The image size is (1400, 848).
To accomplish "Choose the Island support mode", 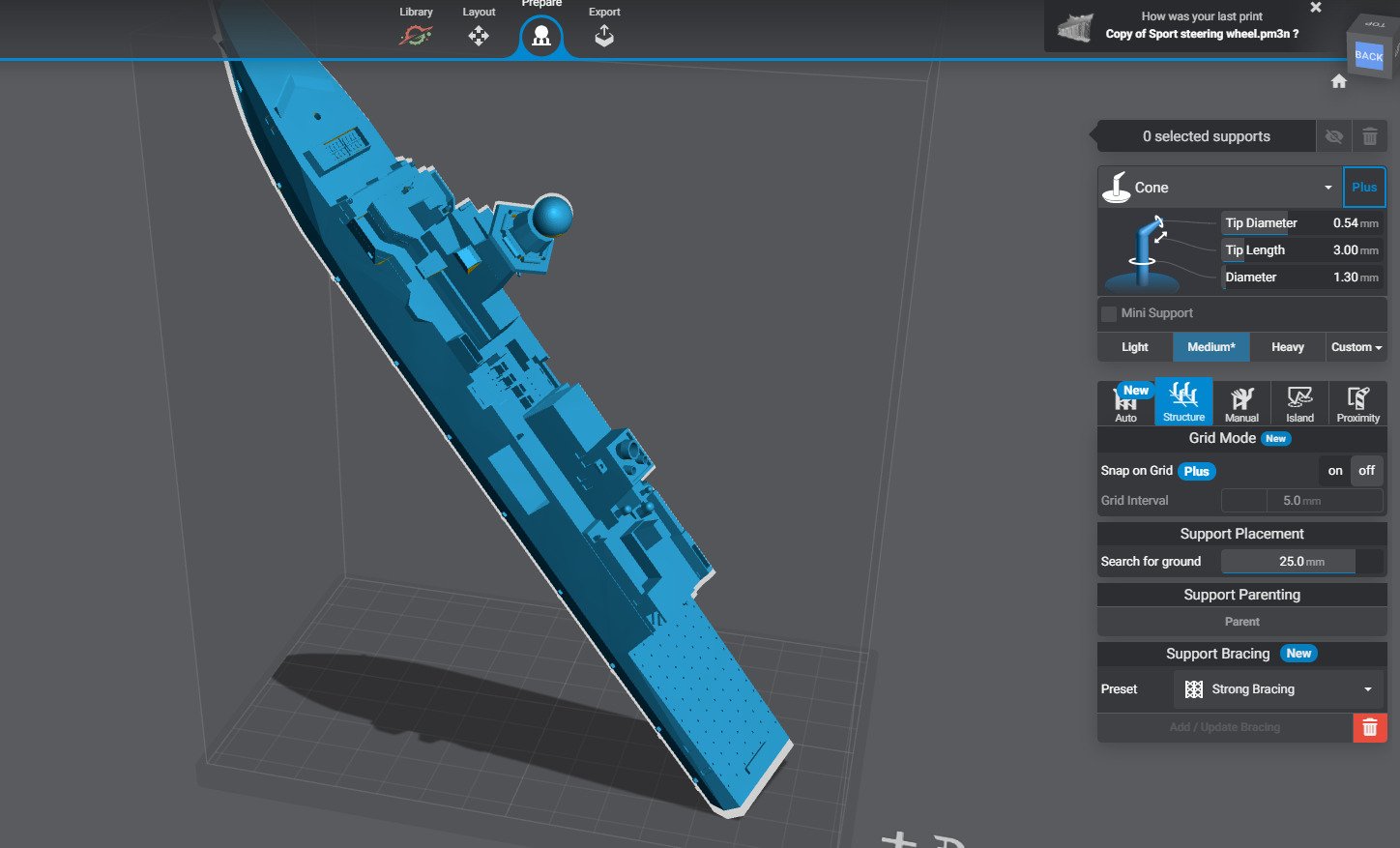I will click(x=1299, y=402).
